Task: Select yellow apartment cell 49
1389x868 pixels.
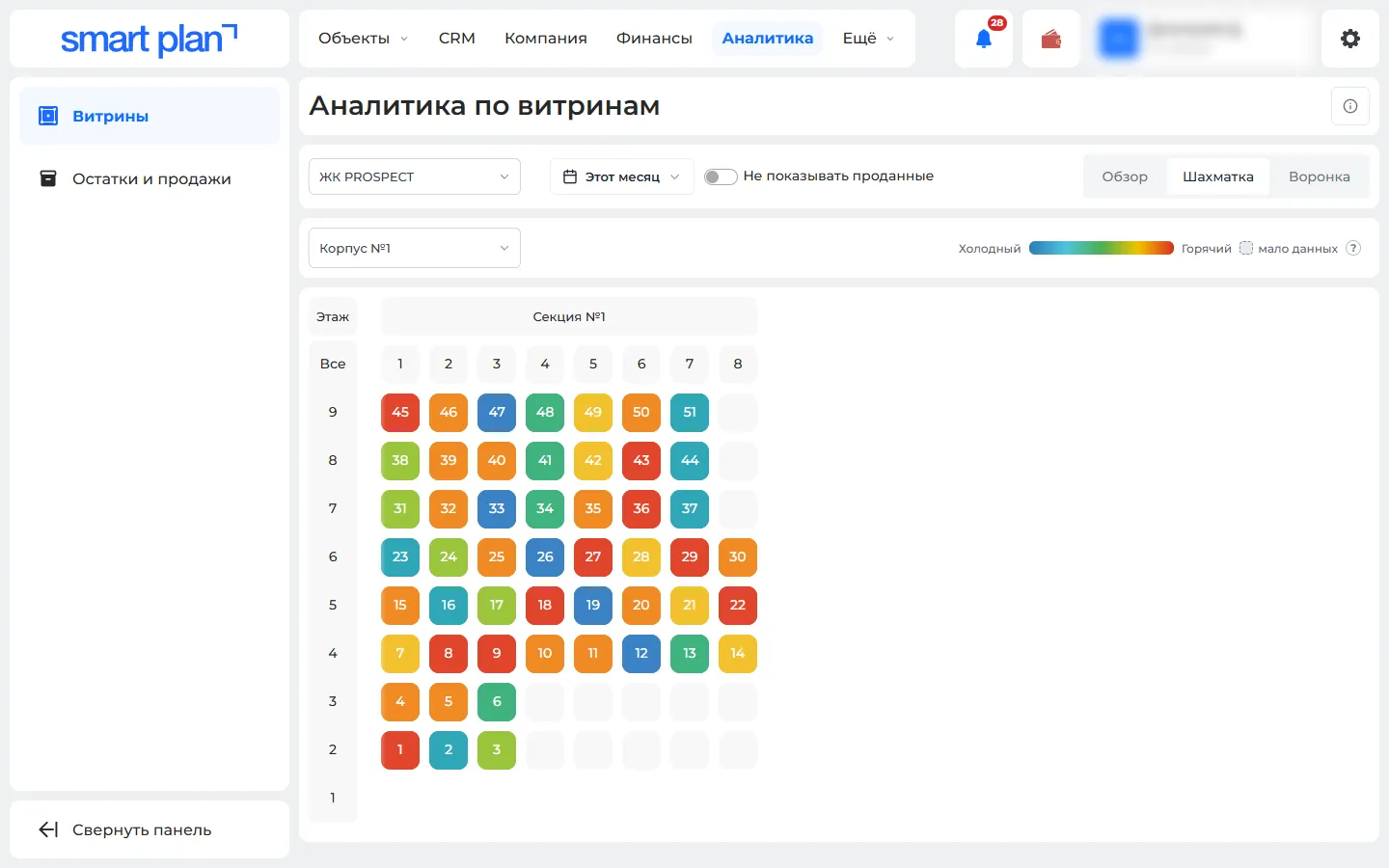Action: (593, 412)
